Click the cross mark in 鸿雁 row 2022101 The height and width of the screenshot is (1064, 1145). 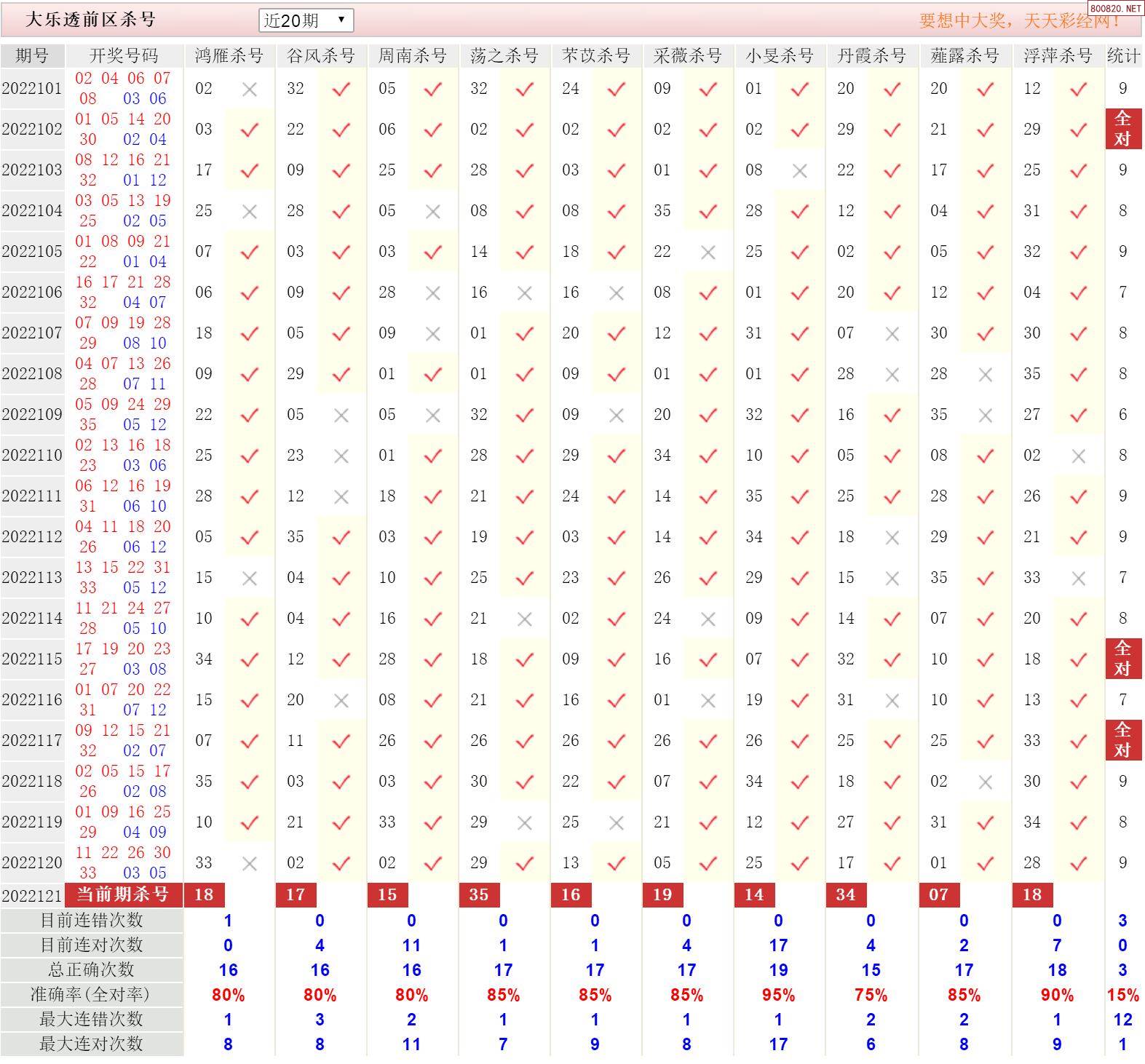tap(250, 89)
